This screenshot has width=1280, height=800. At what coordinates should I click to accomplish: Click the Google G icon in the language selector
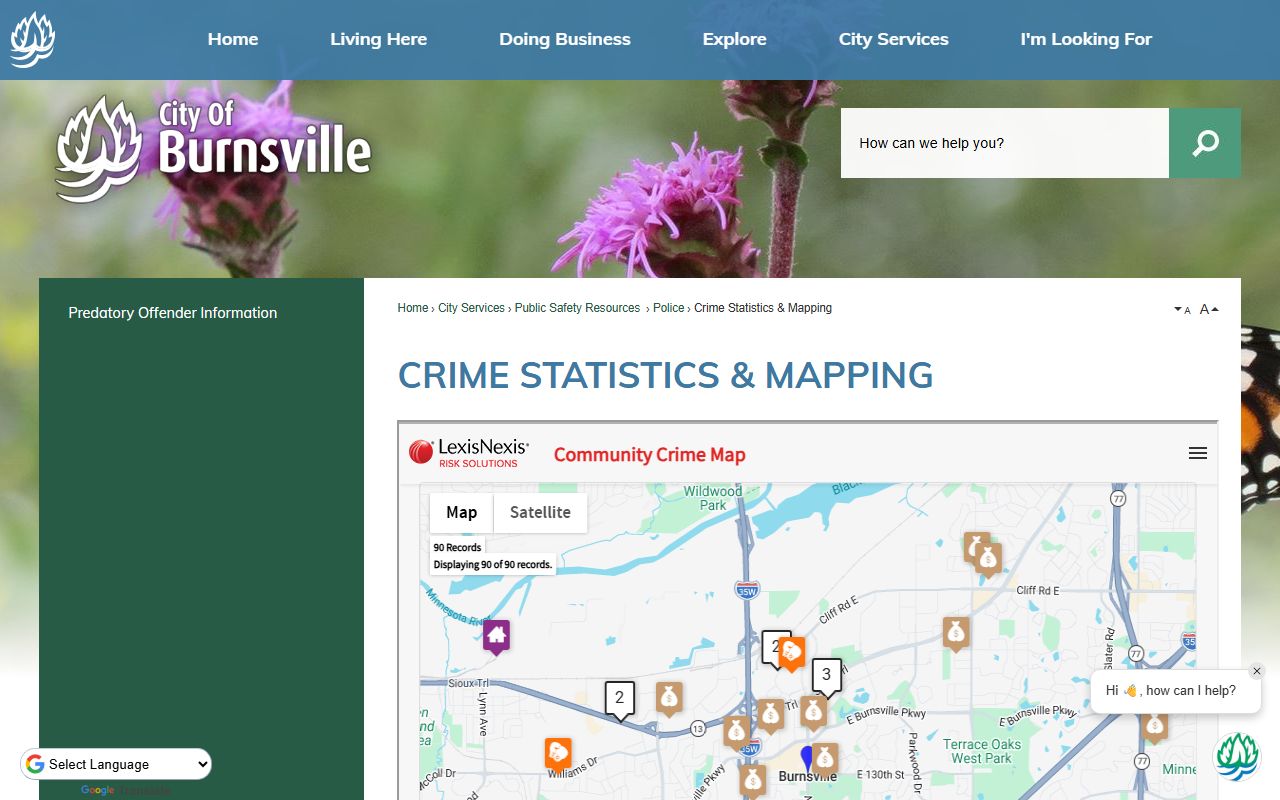click(x=35, y=764)
